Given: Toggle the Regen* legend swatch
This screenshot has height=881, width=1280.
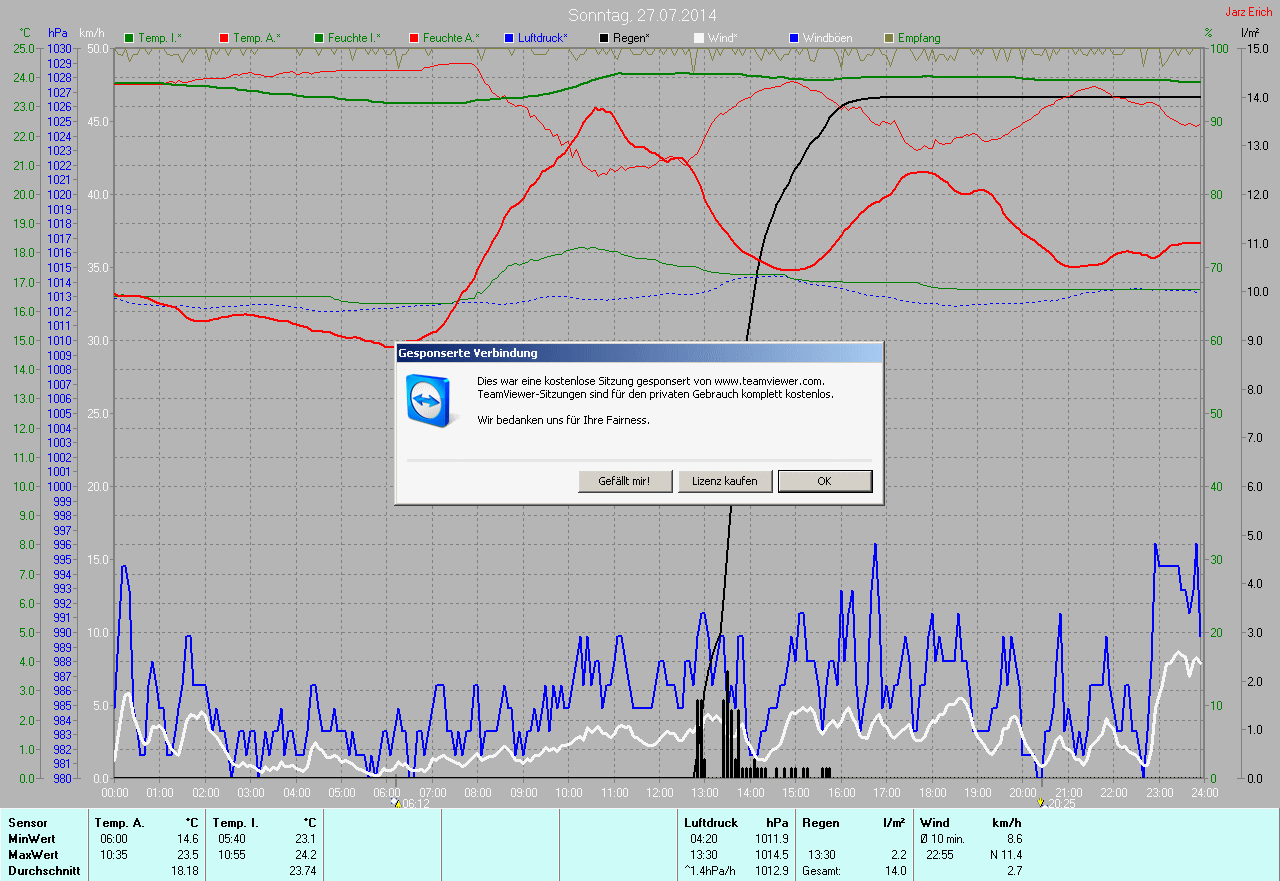Looking at the screenshot, I should tap(604, 38).
